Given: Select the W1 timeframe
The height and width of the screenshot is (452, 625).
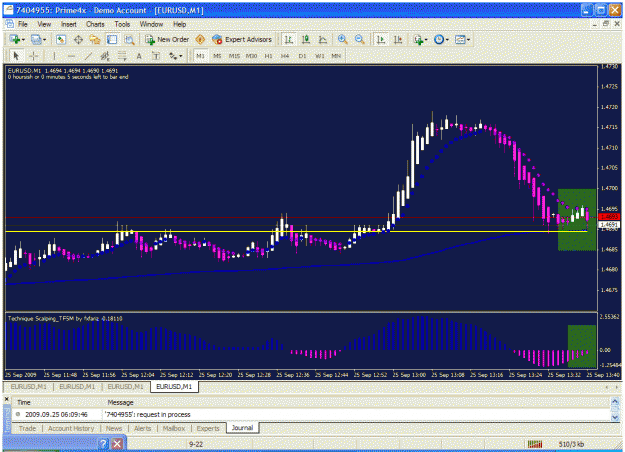Looking at the screenshot, I should 320,56.
